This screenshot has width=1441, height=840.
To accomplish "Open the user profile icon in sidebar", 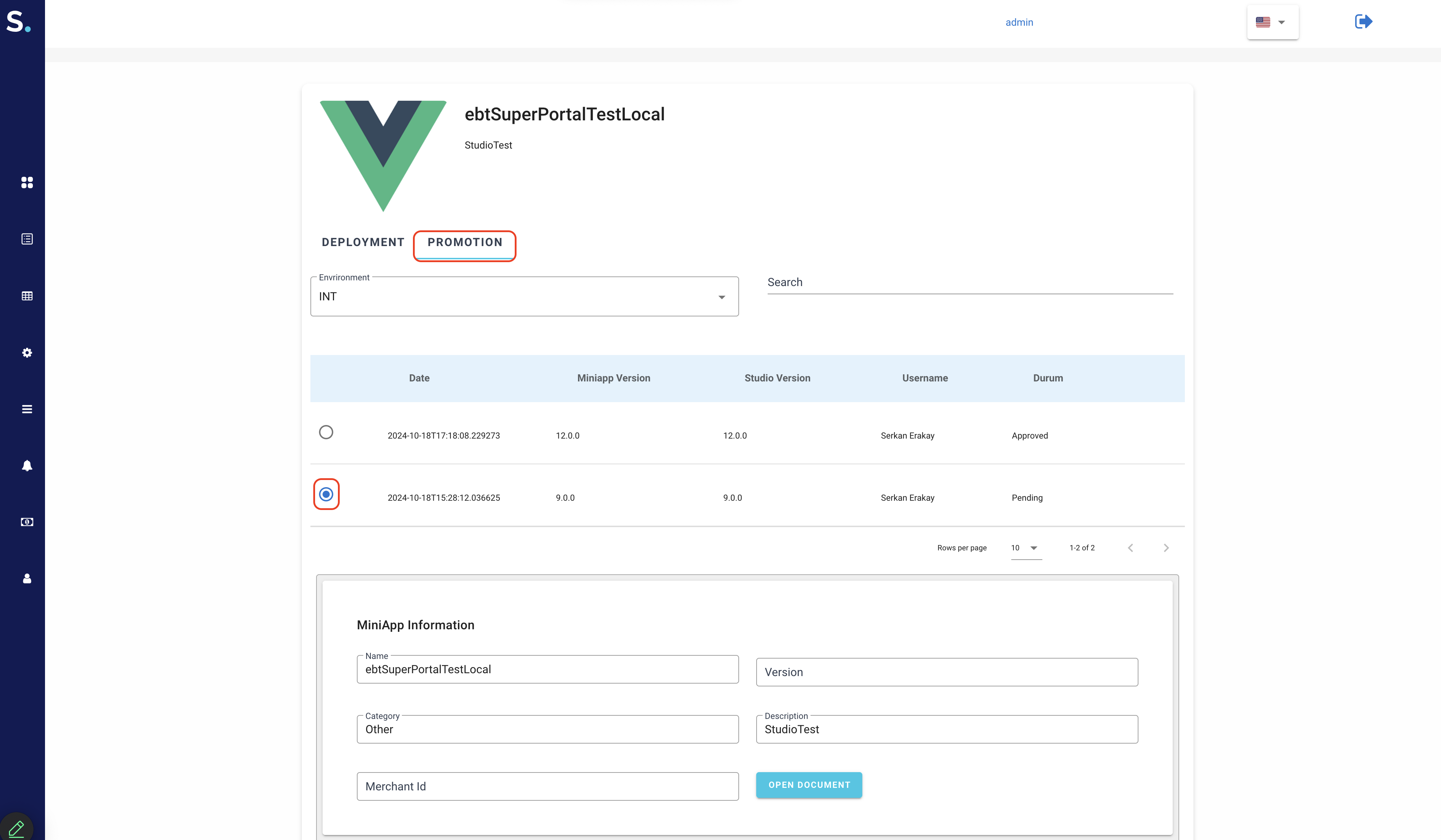I will 27,579.
